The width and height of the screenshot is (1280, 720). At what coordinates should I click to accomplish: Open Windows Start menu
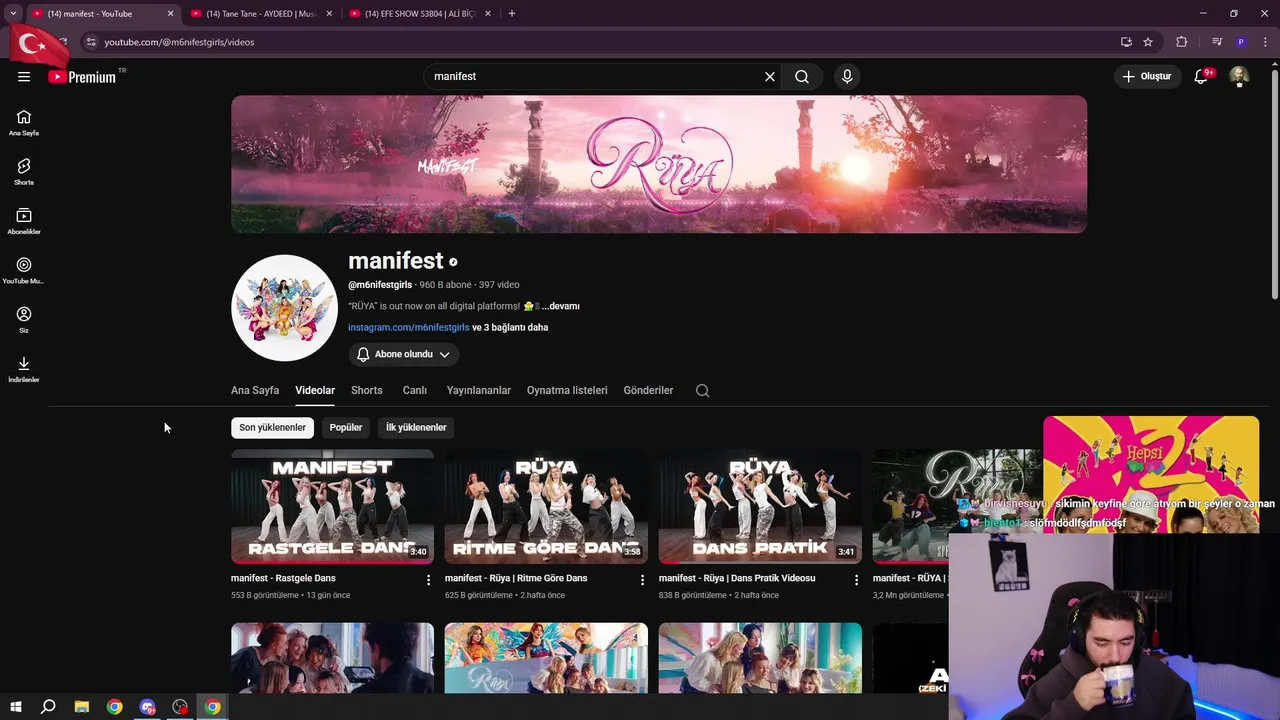click(15, 707)
